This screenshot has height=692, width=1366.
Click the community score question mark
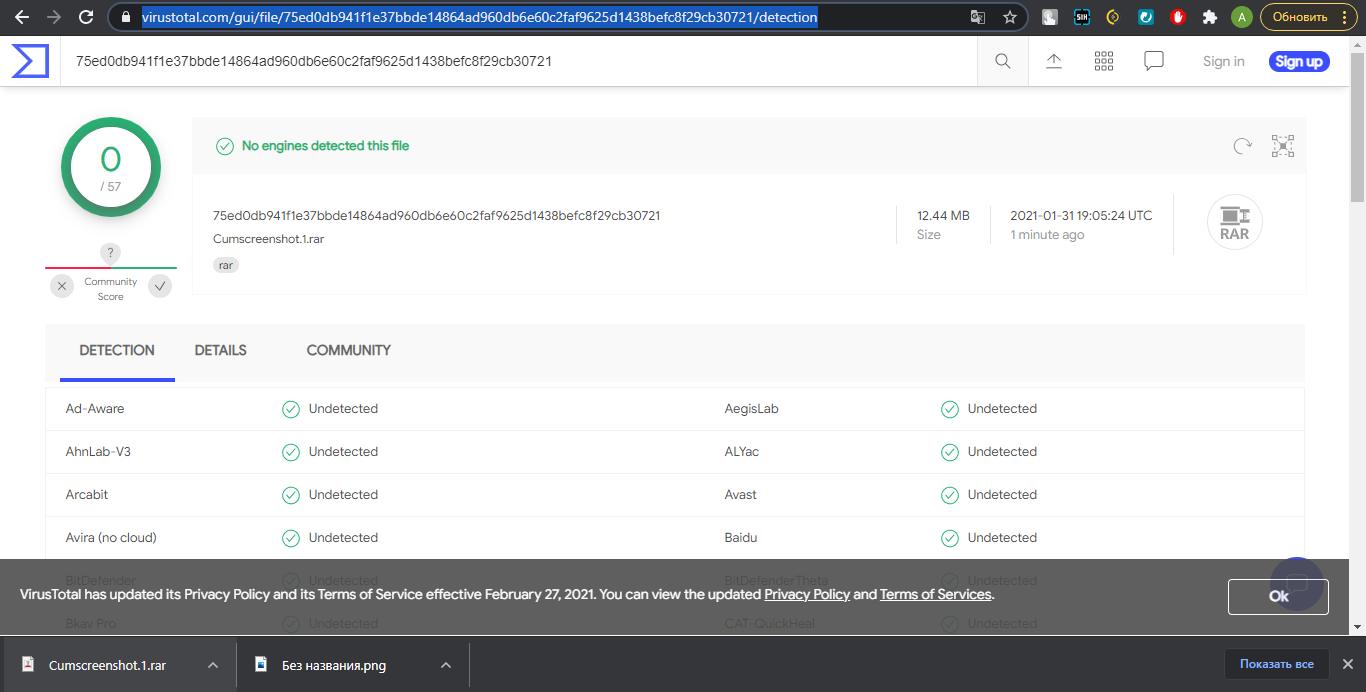pyautogui.click(x=111, y=253)
